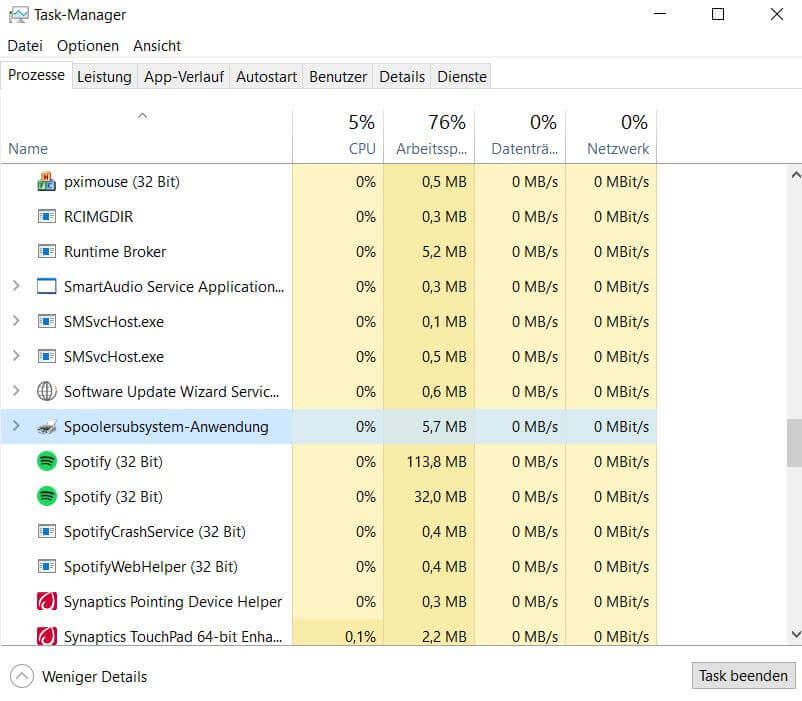Click the SpotifyWebHelper icon
Image resolution: width=802 pixels, height=701 pixels.
[47, 567]
